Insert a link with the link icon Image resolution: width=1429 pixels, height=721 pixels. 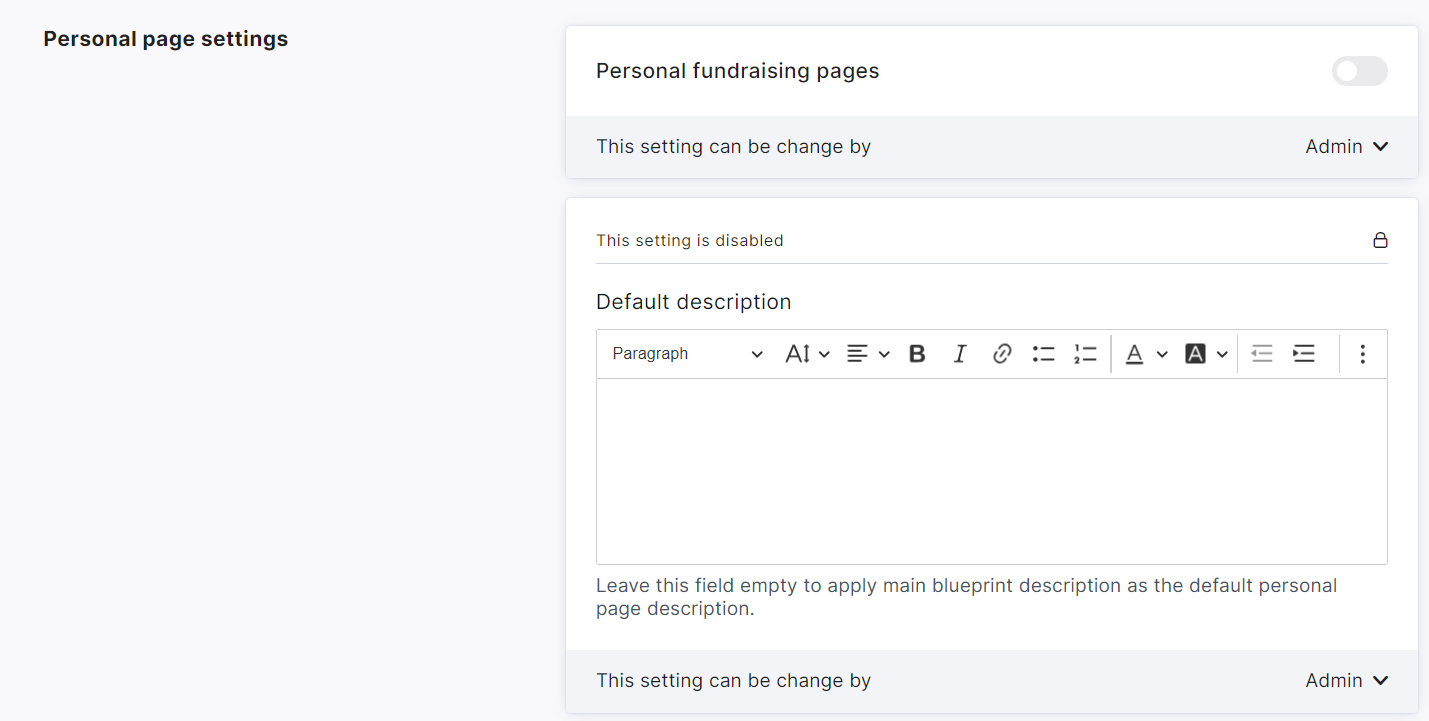1002,354
